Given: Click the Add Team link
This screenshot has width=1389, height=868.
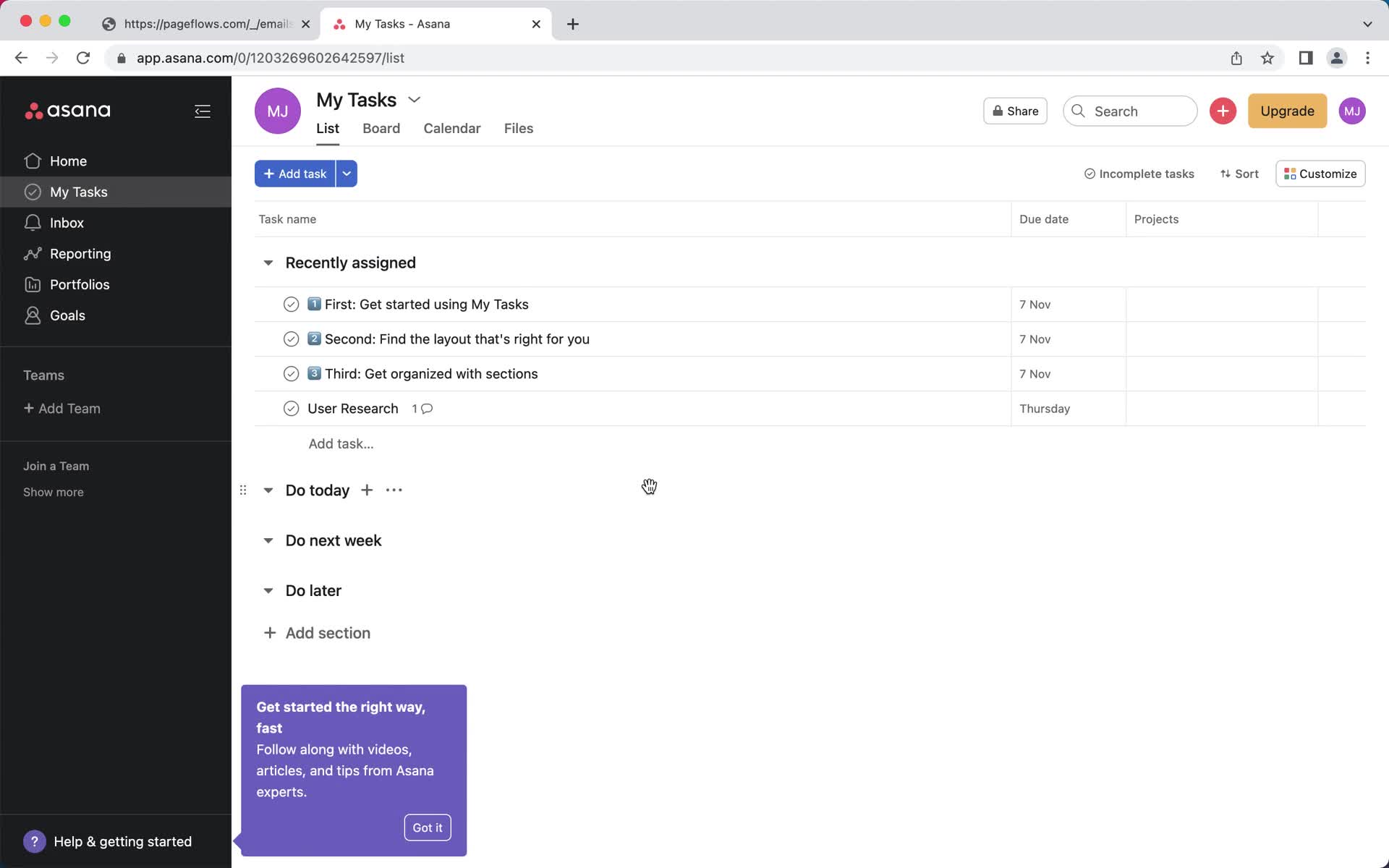Looking at the screenshot, I should (x=62, y=408).
